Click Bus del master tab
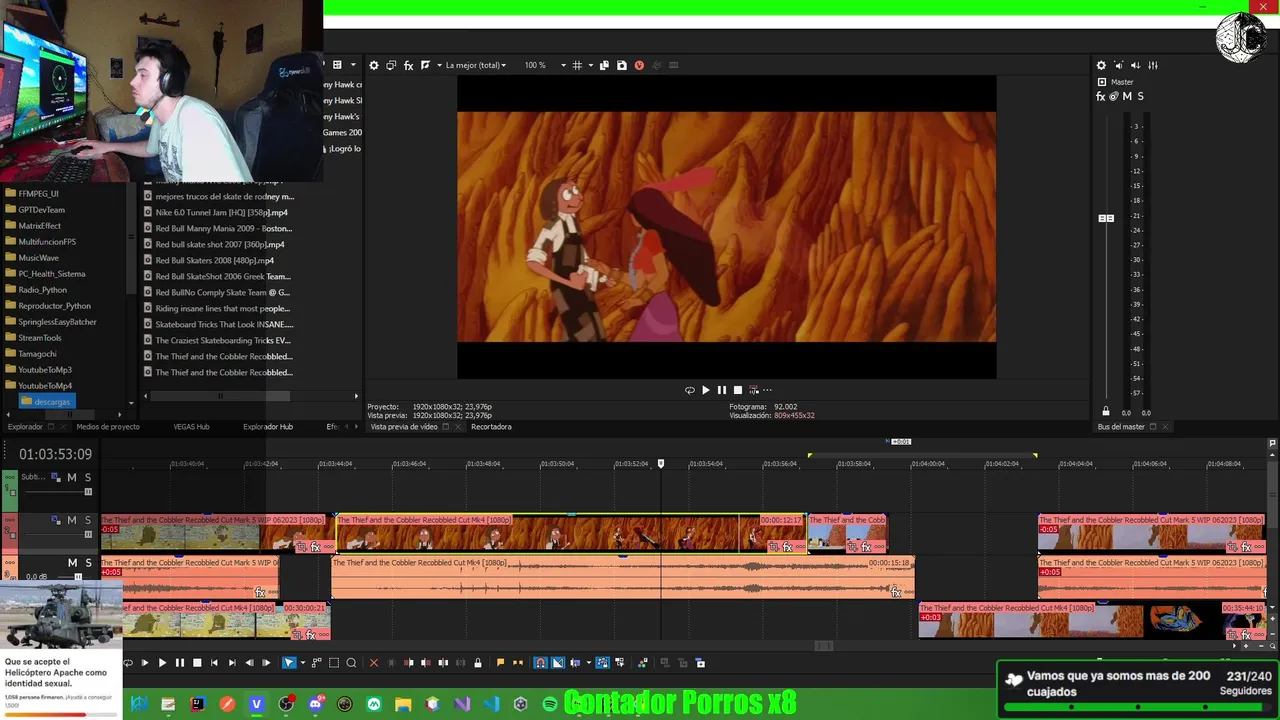The width and height of the screenshot is (1280, 720). pyautogui.click(x=1121, y=427)
